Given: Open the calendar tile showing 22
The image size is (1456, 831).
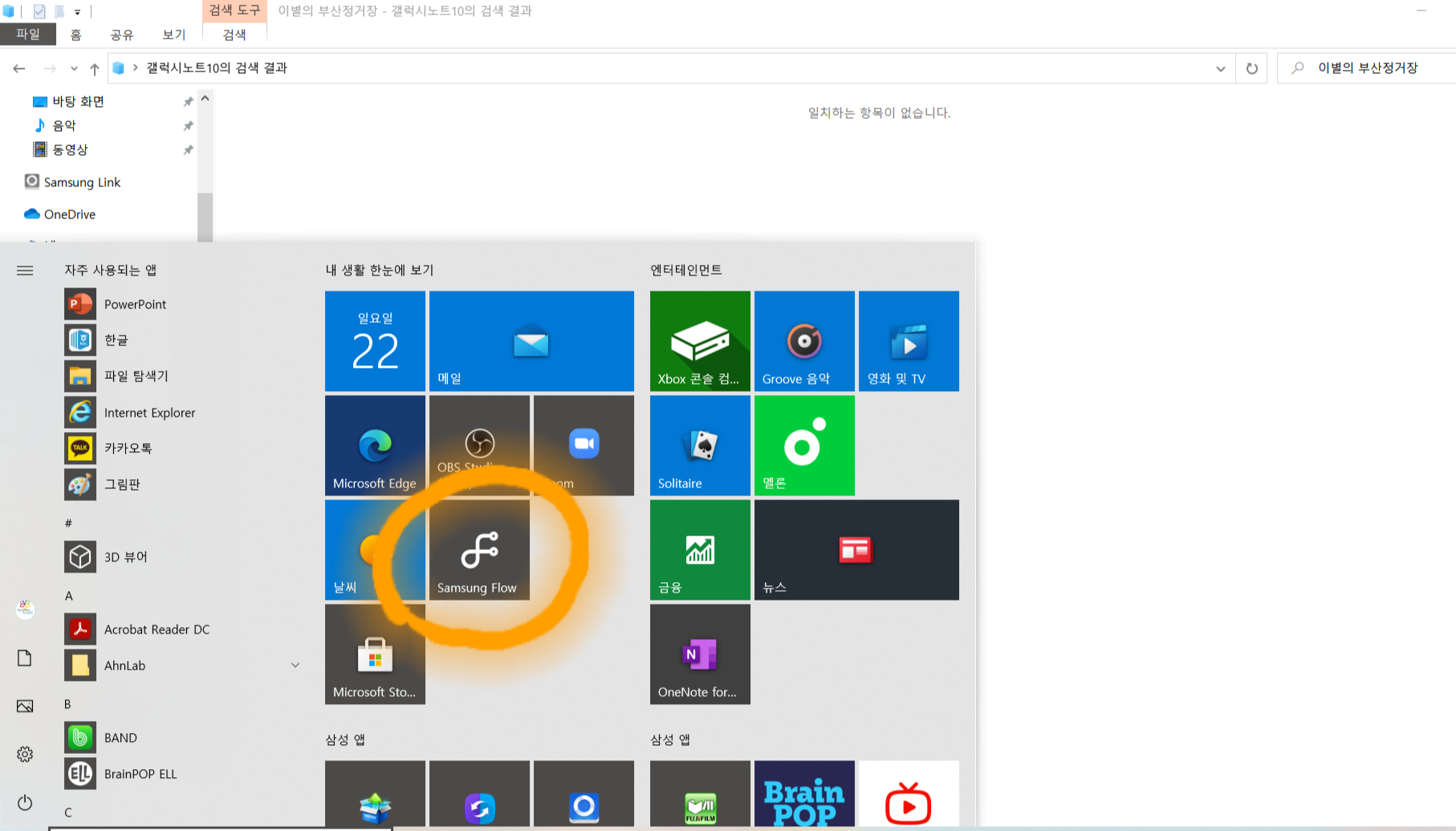Looking at the screenshot, I should [x=375, y=341].
